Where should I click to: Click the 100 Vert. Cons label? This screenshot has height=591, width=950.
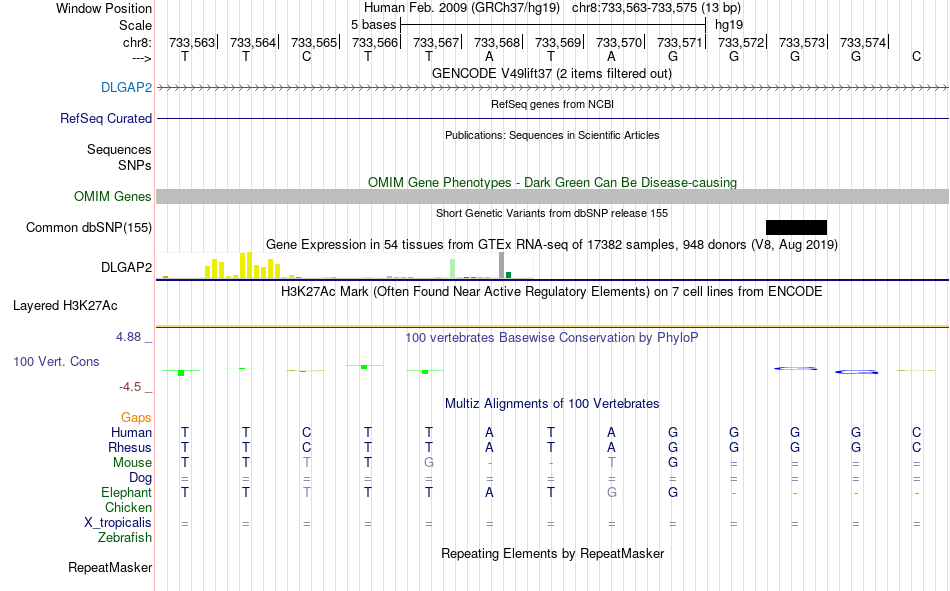[x=56, y=361]
